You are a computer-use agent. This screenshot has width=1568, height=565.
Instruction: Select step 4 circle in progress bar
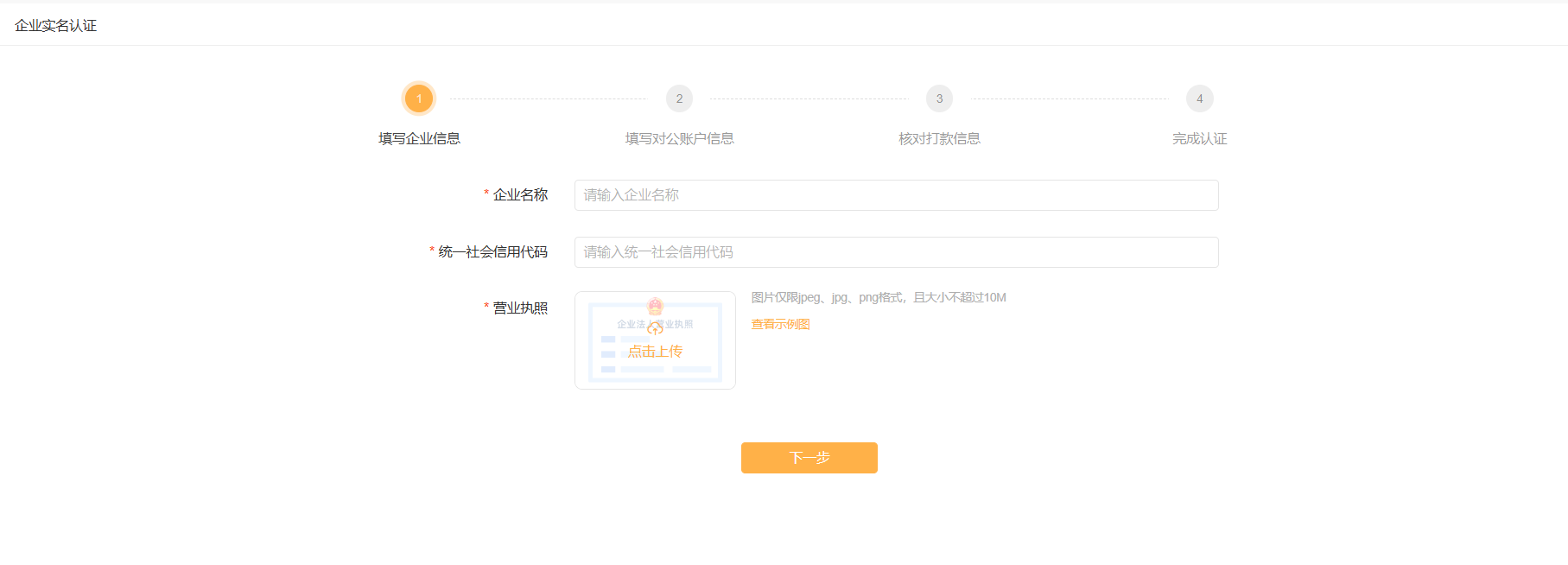click(x=1199, y=98)
